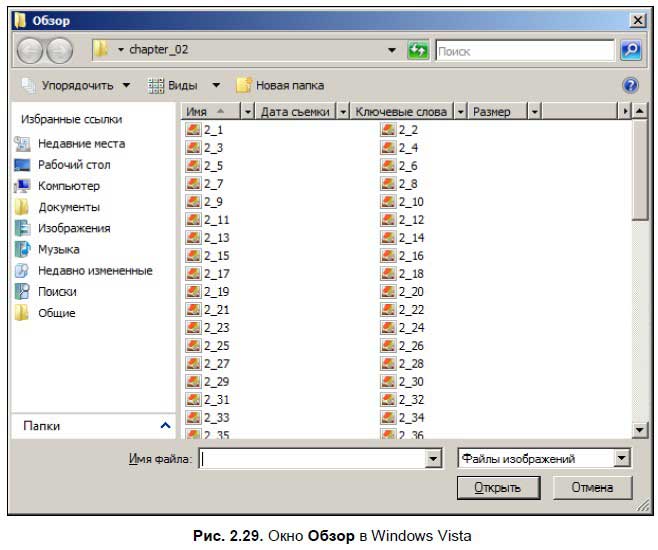658x550 pixels.
Task: Select file name 2_28
Action: (411, 363)
